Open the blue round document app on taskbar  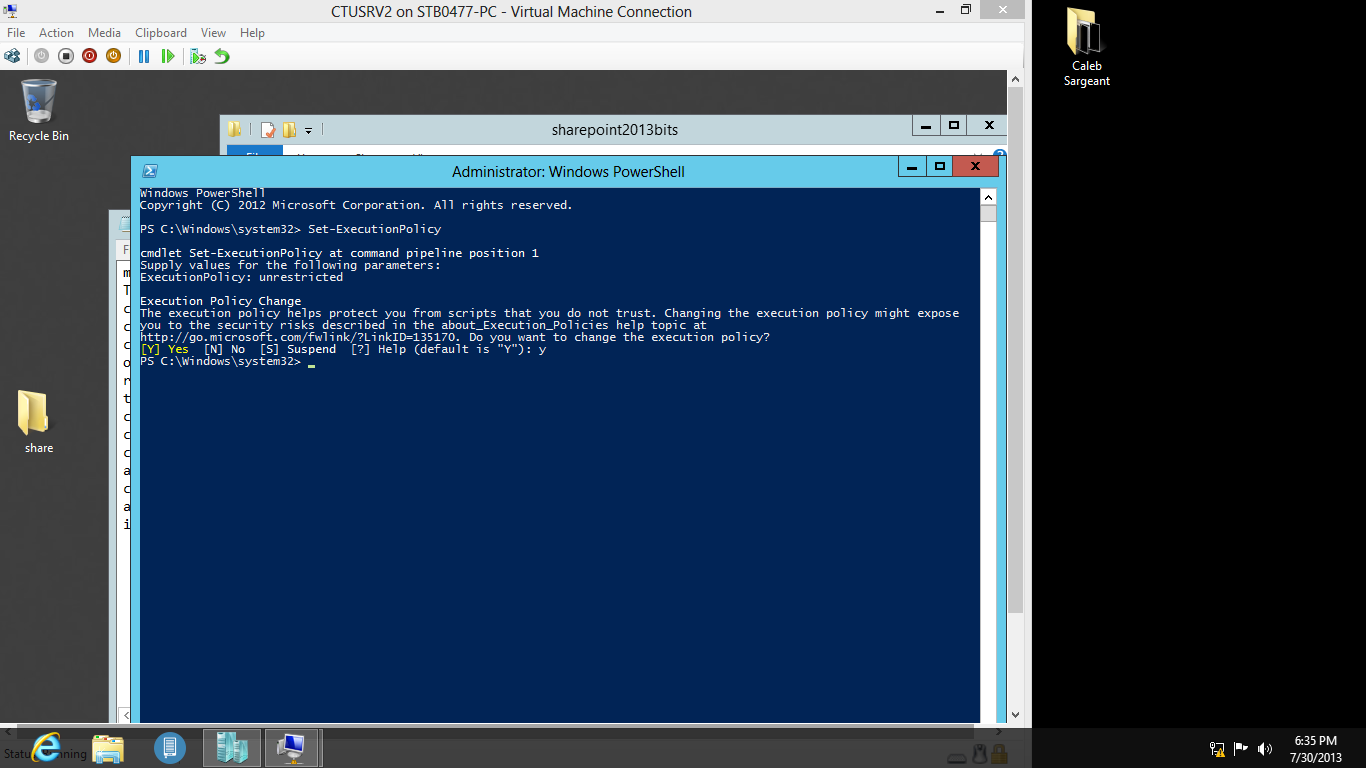pos(170,747)
